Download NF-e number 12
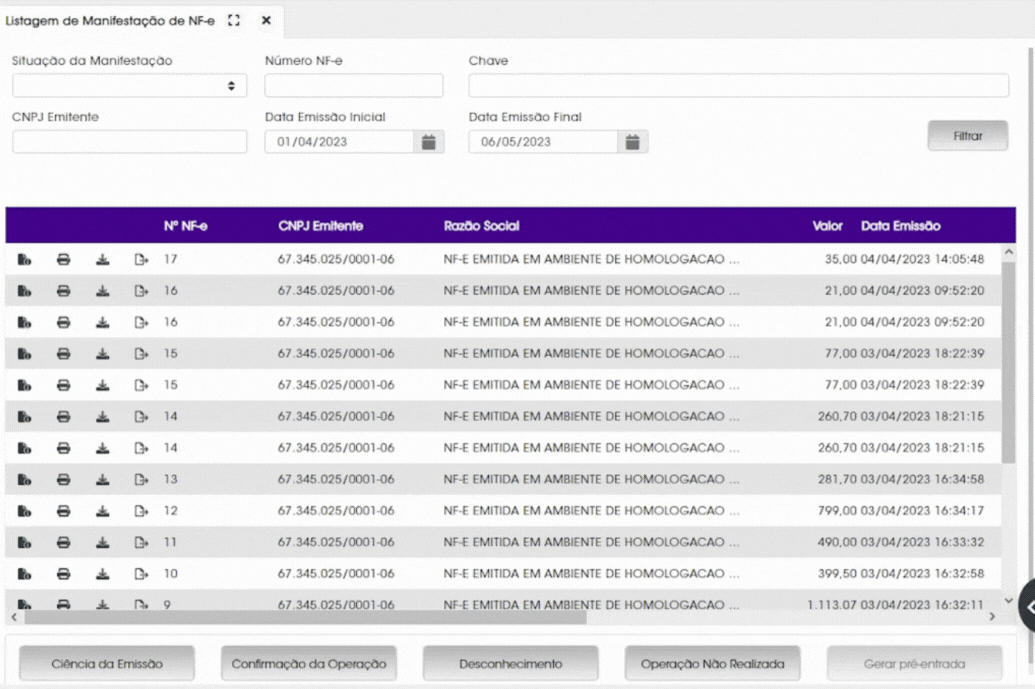Viewport: 1035px width, 689px height. [x=102, y=511]
